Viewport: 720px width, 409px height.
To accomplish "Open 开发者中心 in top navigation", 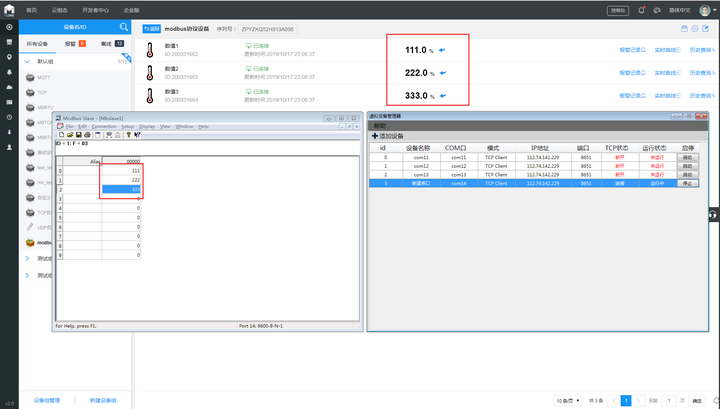I will click(96, 10).
